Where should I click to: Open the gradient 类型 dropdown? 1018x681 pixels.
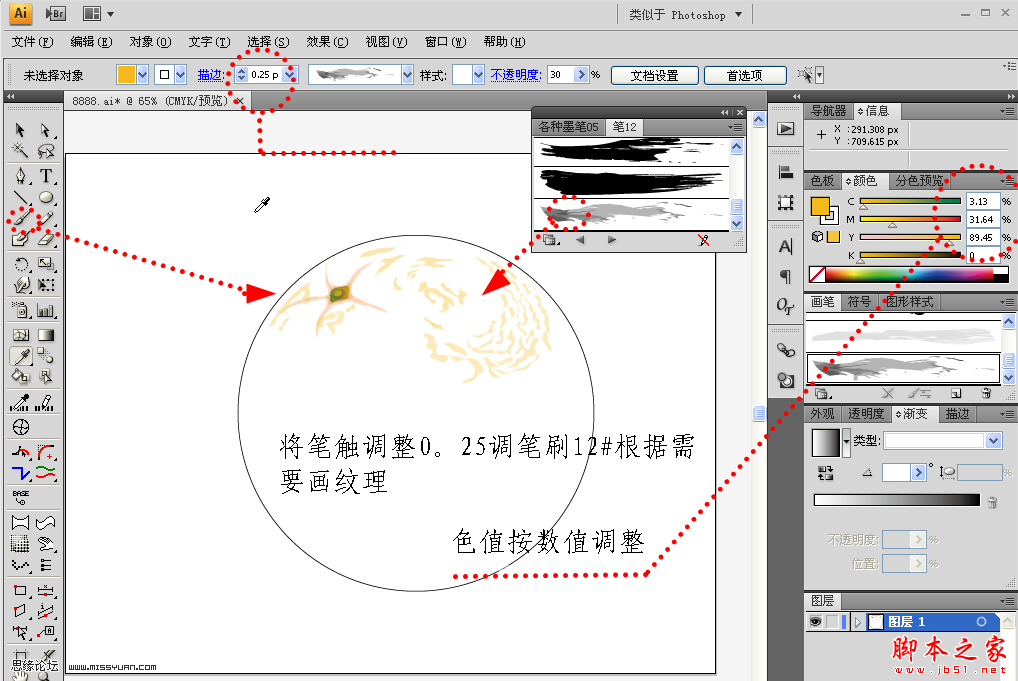pos(993,441)
